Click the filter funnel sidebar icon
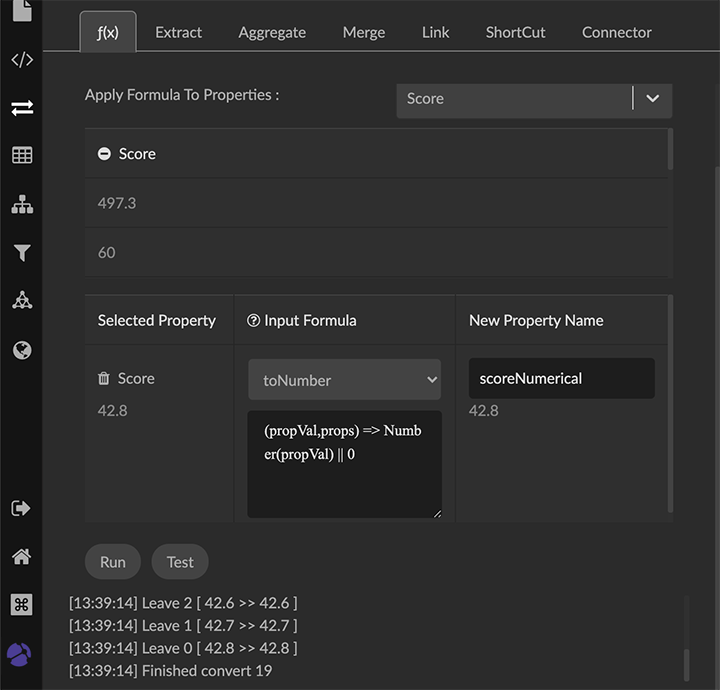The image size is (720, 690). click(x=21, y=253)
